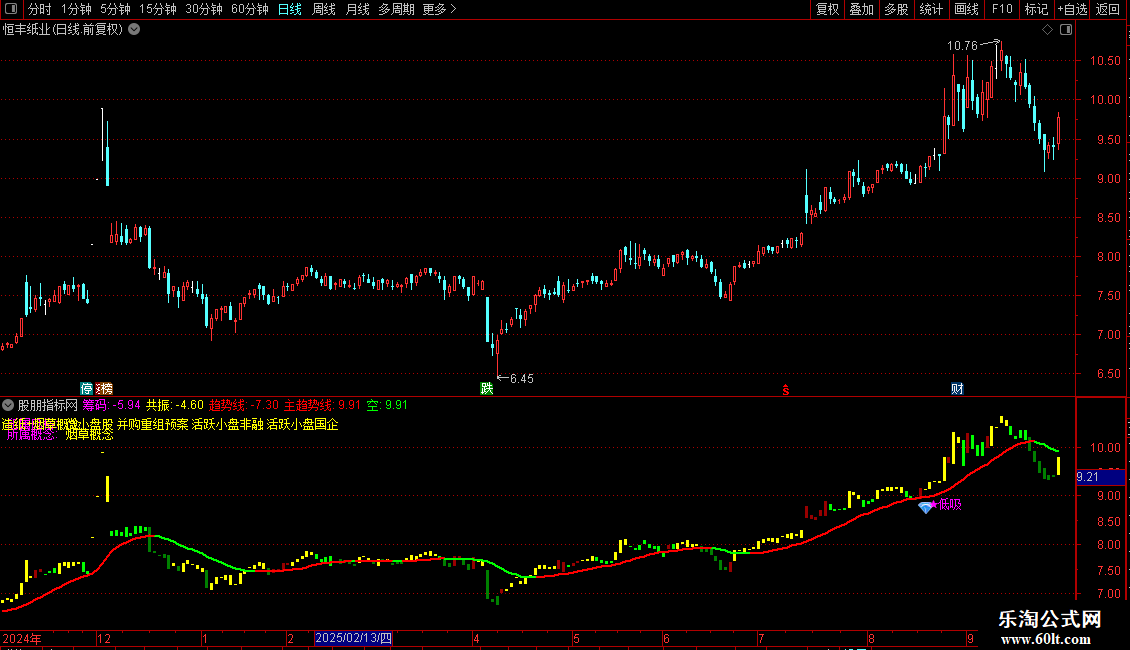Image resolution: width=1130 pixels, height=650 pixels.
Task: Click the red S event marker
Action: pyautogui.click(x=786, y=390)
